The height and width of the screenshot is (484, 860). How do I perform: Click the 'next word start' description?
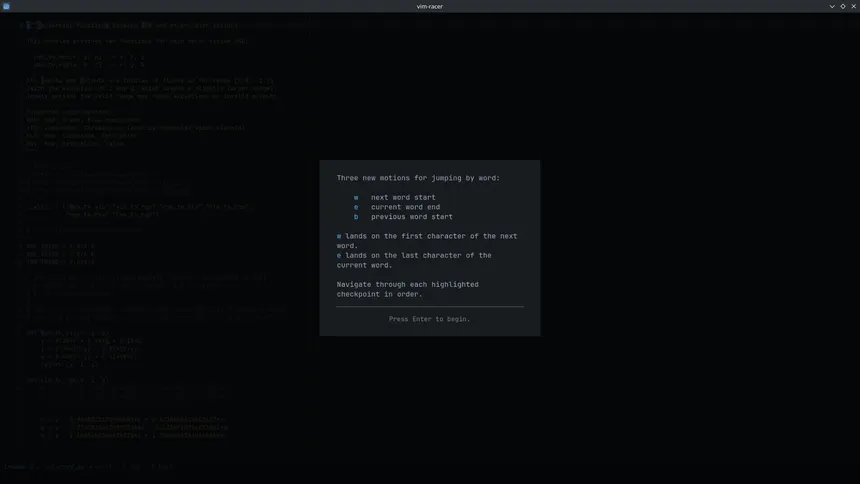403,198
